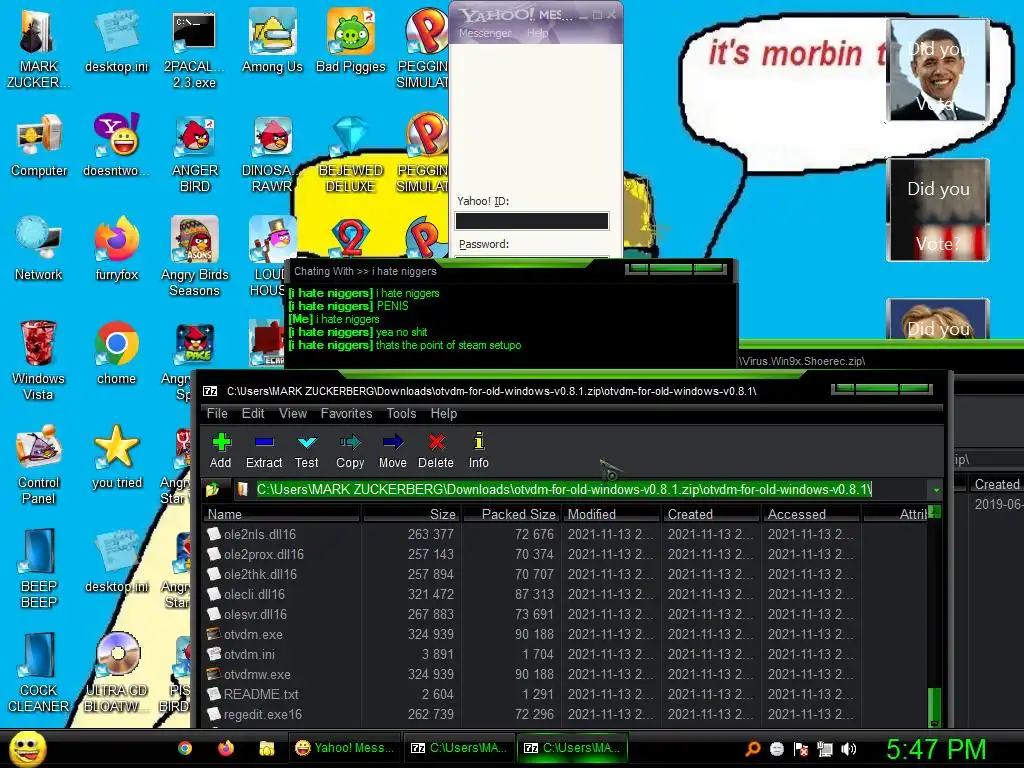Image resolution: width=1024 pixels, height=768 pixels.
Task: Click the magnifier tray icon
Action: (753, 749)
